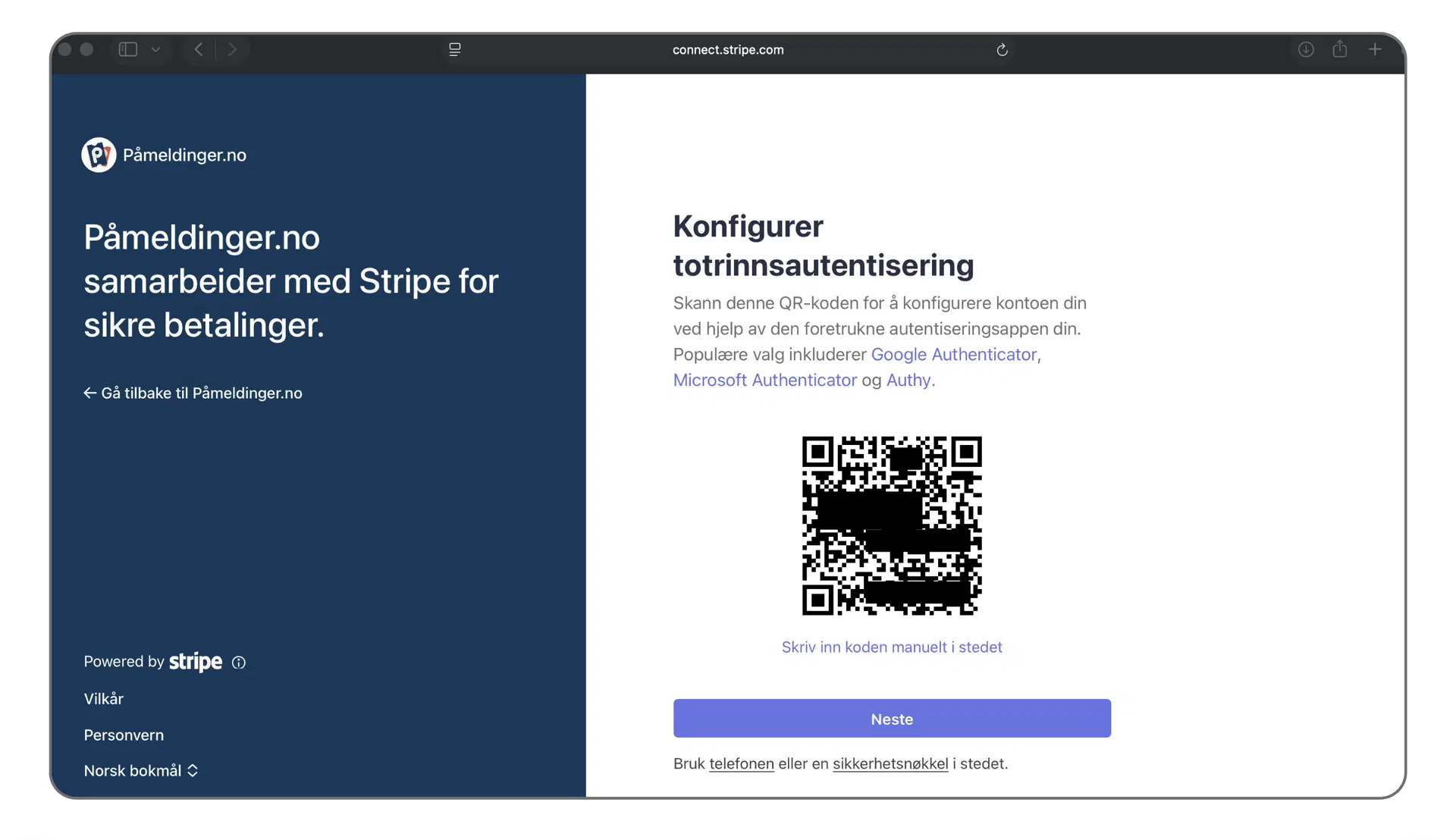Viewport: 1456px width, 840px height.
Task: Click the QR code image
Action: [892, 525]
